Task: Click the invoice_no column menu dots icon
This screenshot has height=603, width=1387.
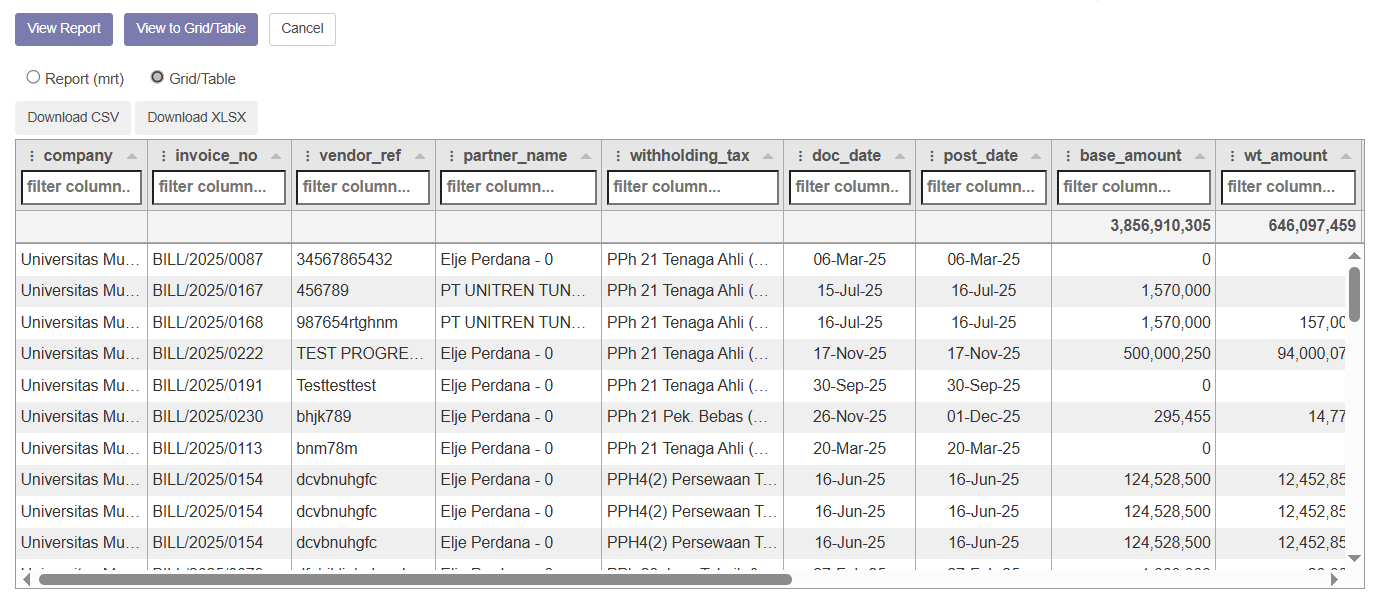Action: 163,156
